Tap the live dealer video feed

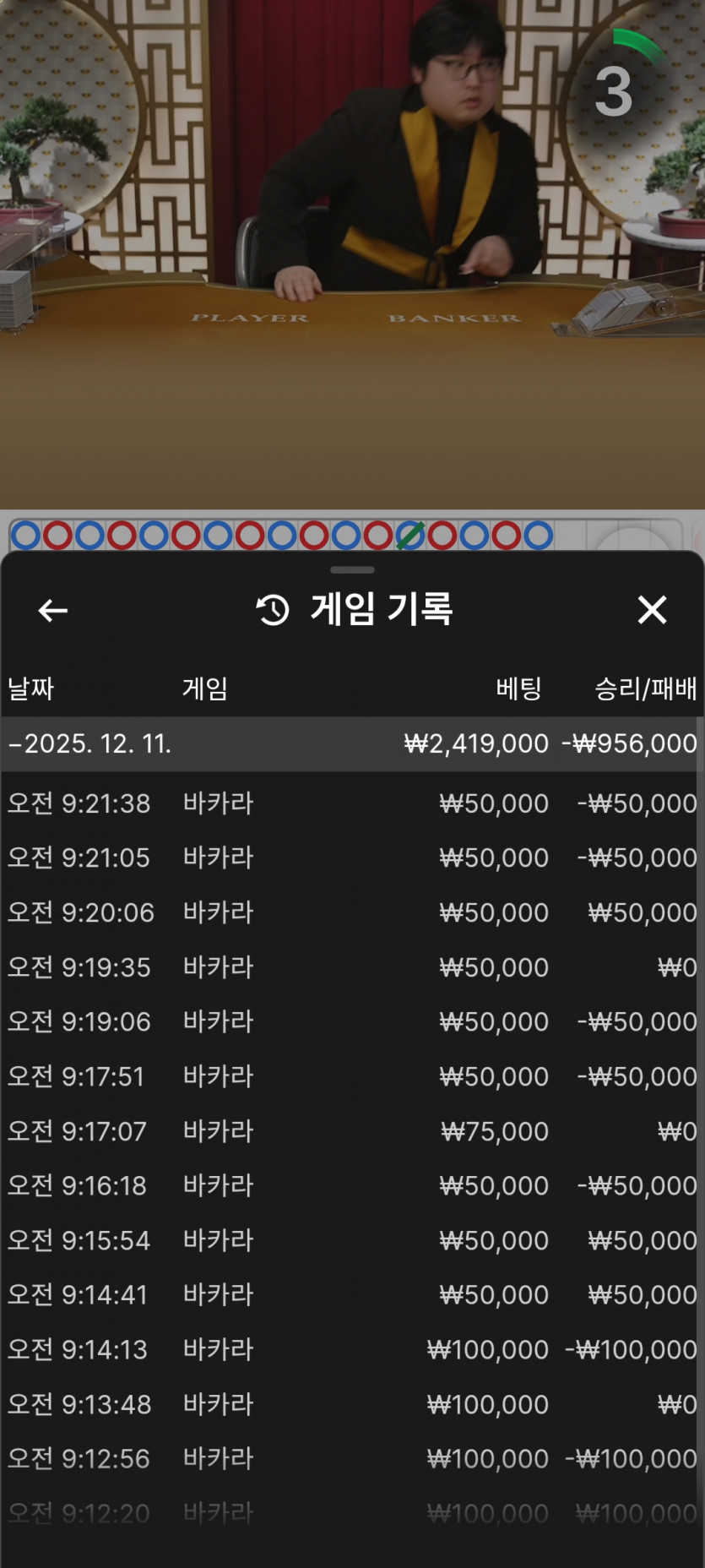(352, 253)
